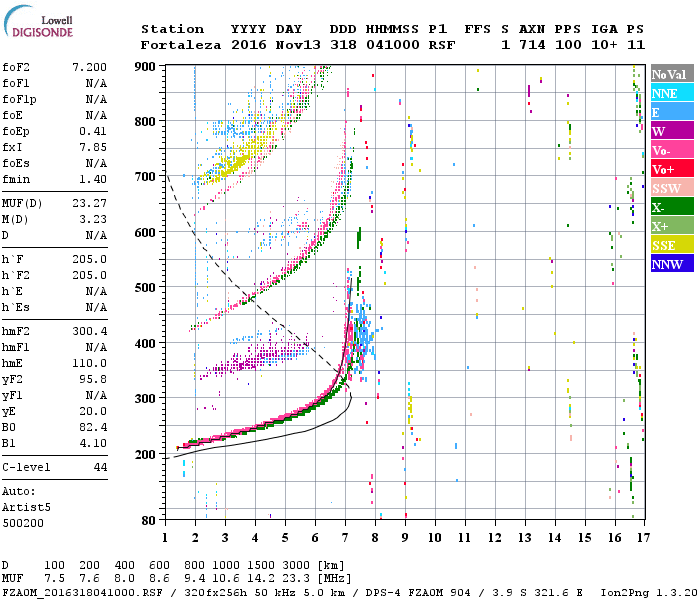Click the 17 MHz frequency axis label
700x600 pixels.
[x=643, y=538]
